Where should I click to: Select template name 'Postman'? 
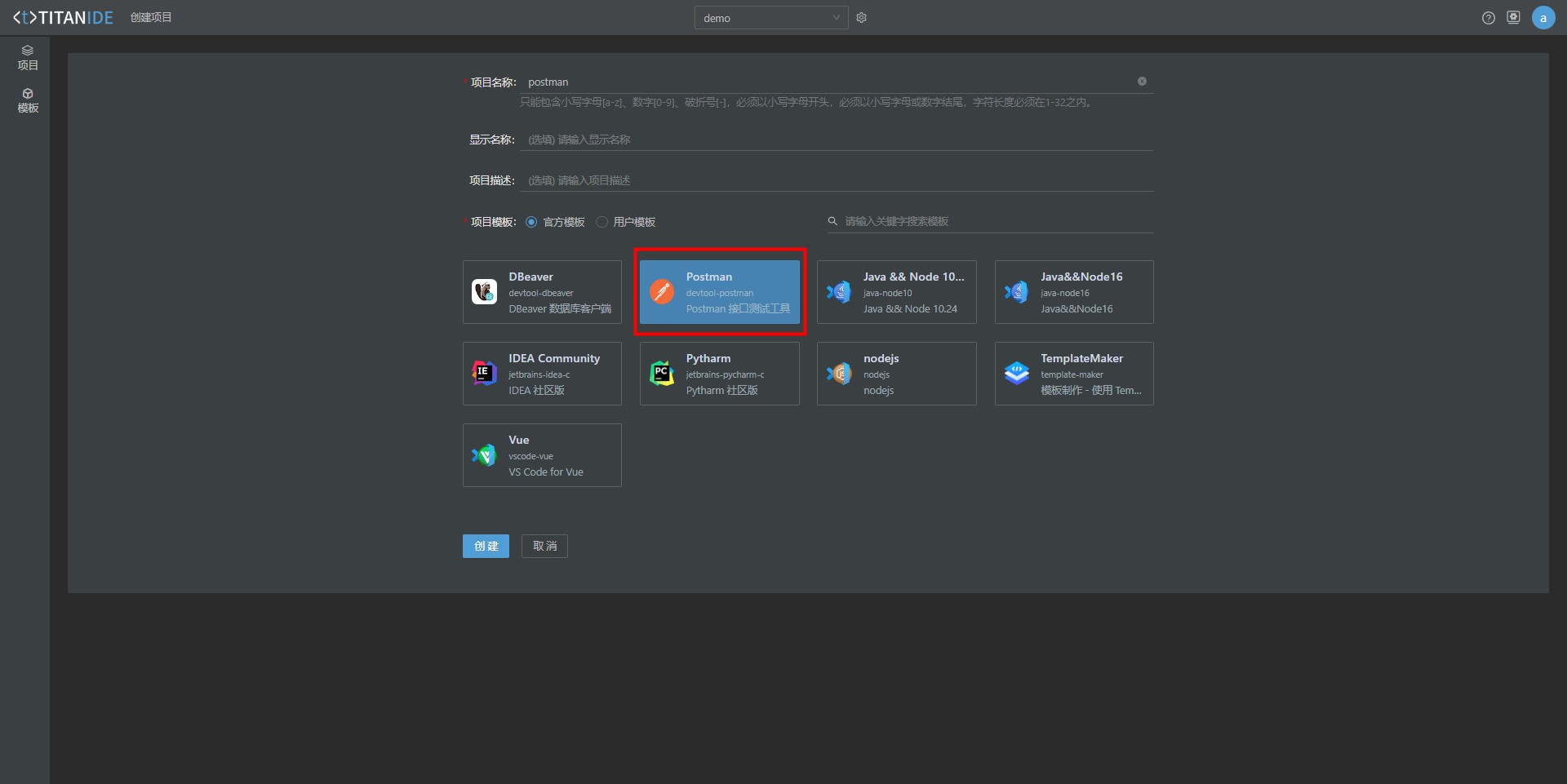pos(708,277)
